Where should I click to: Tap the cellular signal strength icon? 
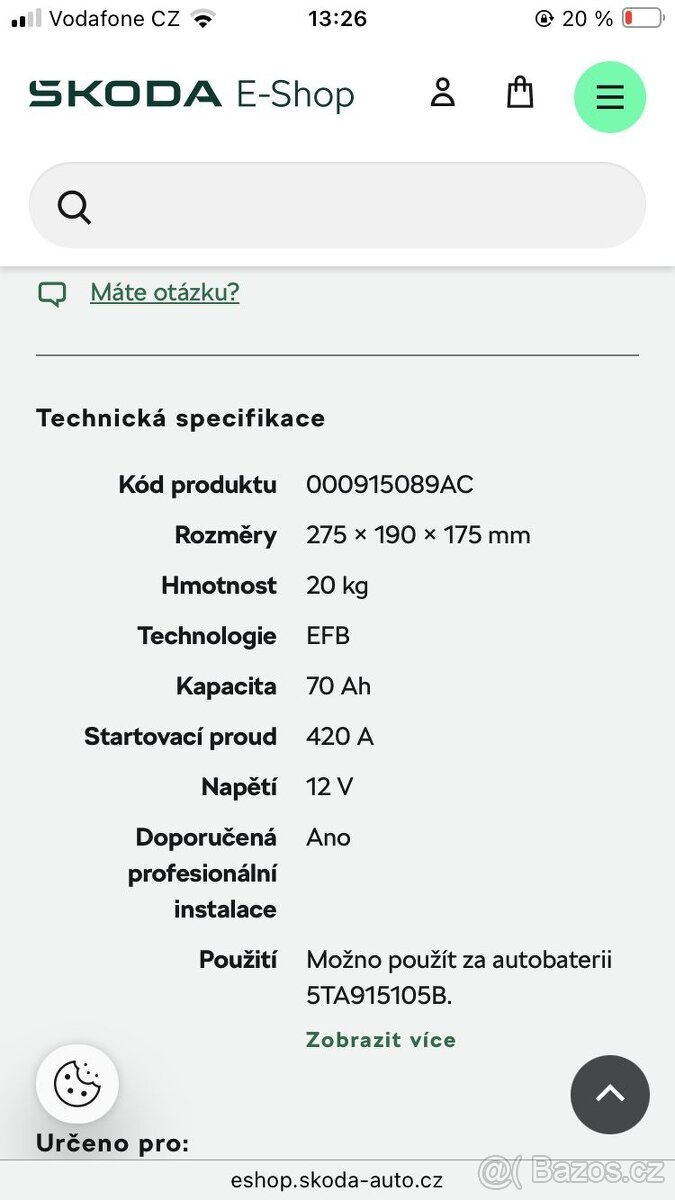(x=27, y=18)
